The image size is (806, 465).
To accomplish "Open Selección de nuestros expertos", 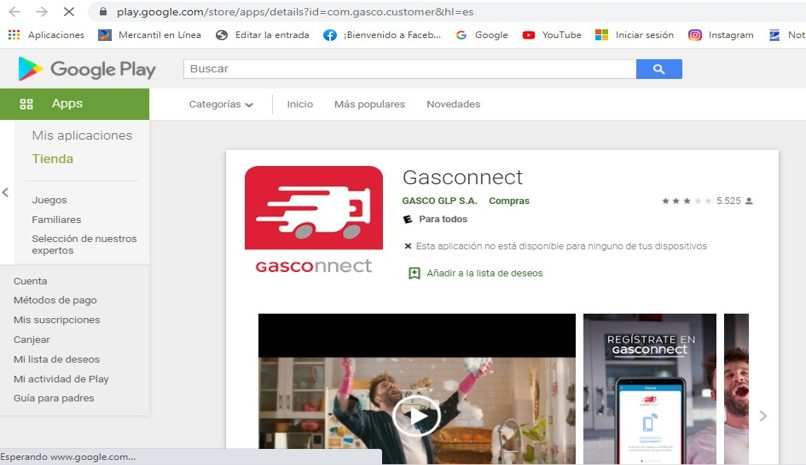I will pos(84,245).
